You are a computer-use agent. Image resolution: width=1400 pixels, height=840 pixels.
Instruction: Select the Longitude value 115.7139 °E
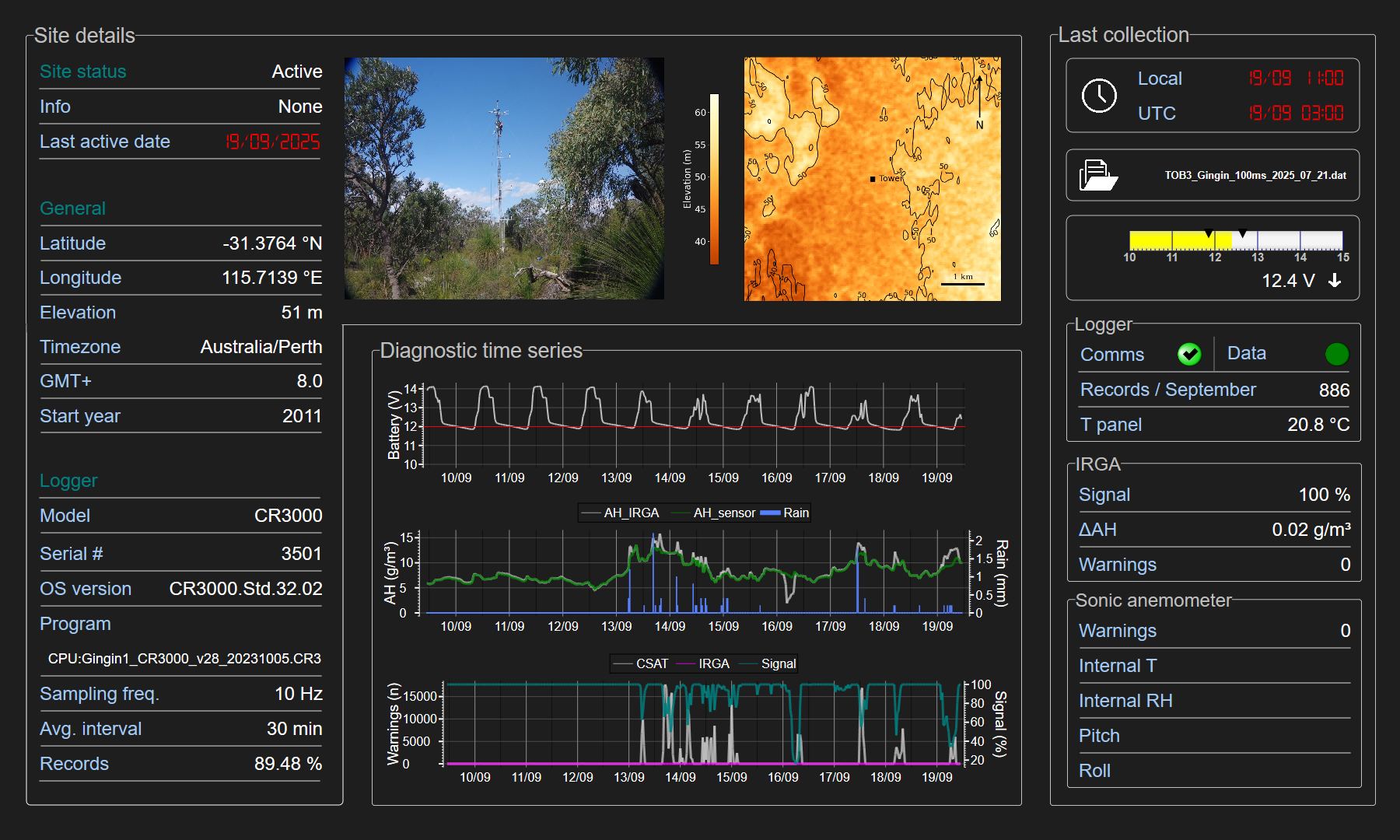tap(271, 278)
